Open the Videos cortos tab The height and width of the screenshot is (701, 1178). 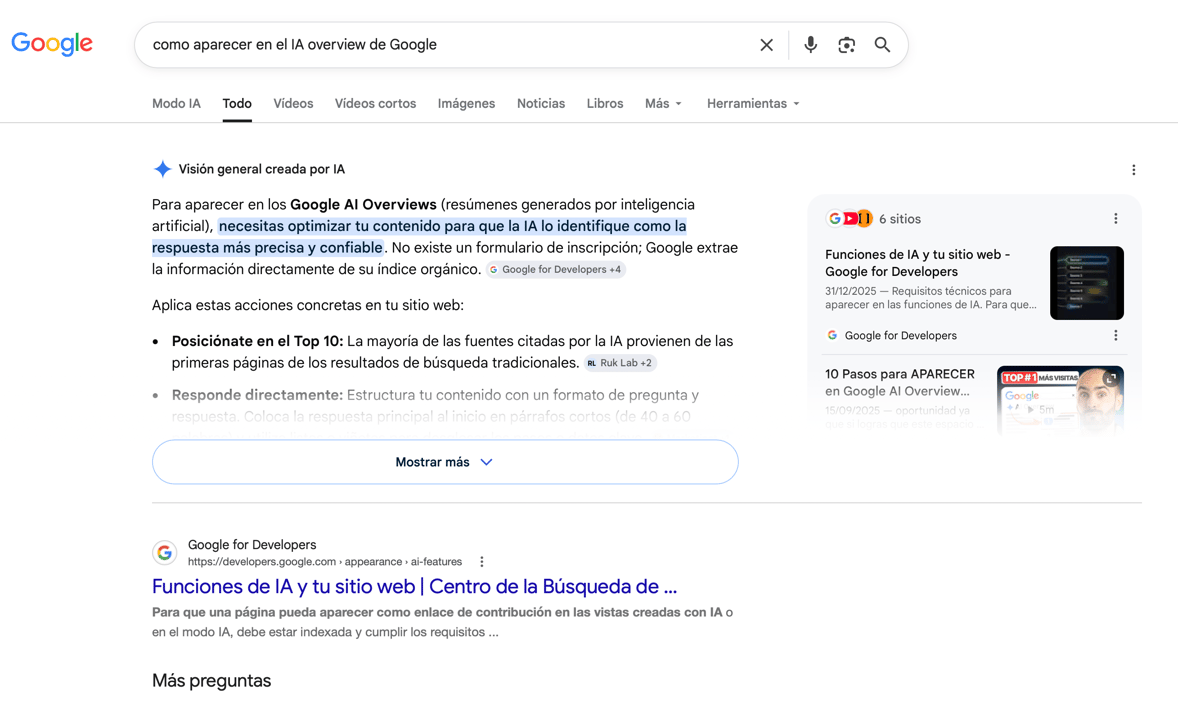pyautogui.click(x=375, y=104)
